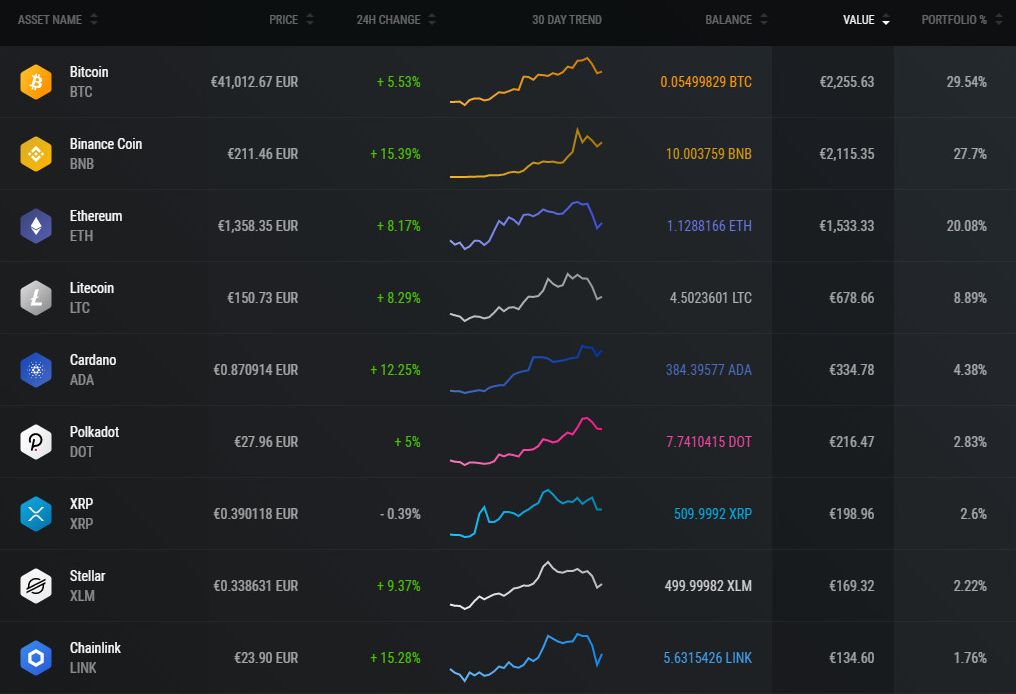Click the Bitcoin coin icon
The height and width of the screenshot is (694, 1016).
tap(36, 82)
